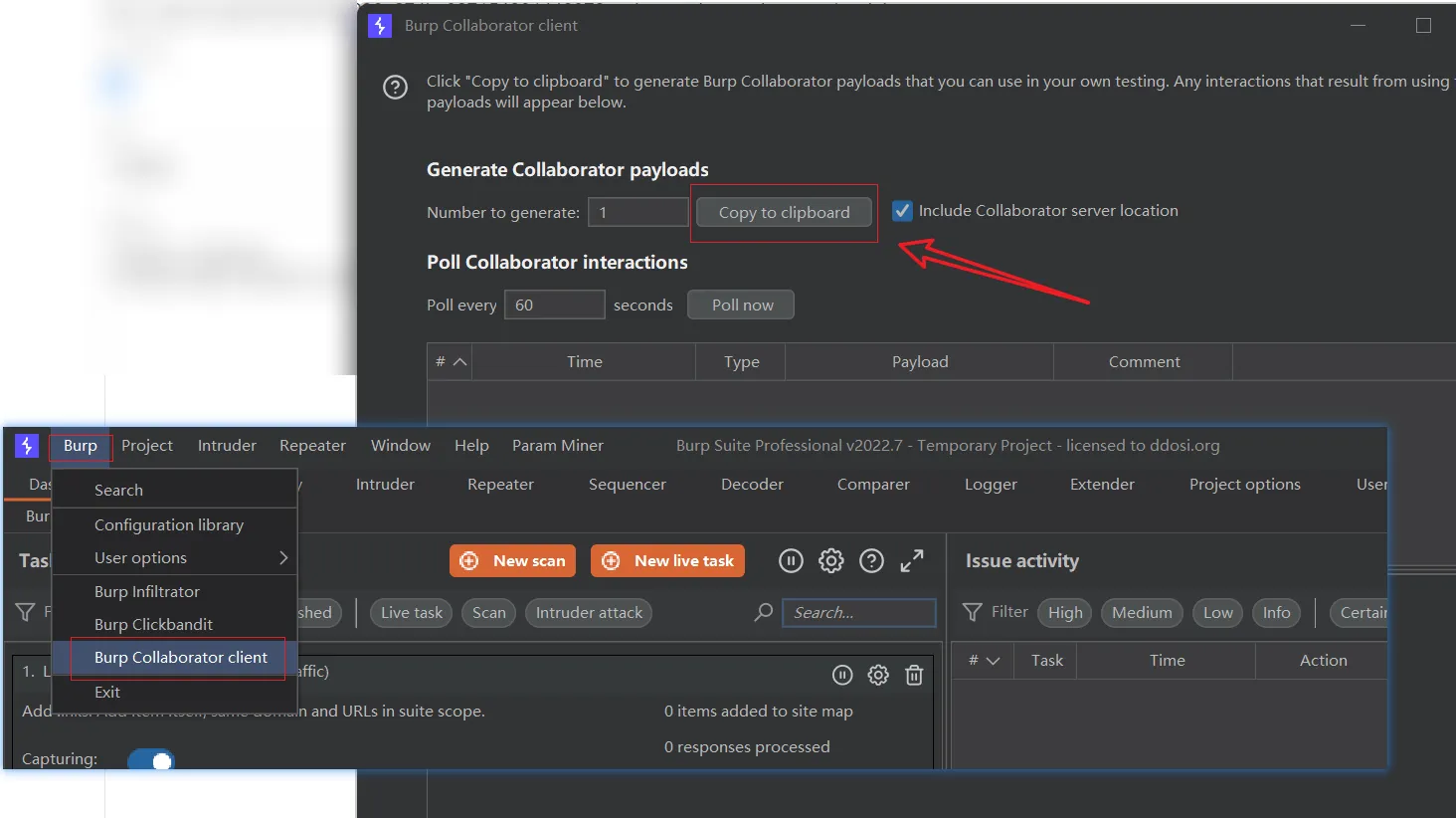Sort interactions by the # column arrow

(x=459, y=362)
